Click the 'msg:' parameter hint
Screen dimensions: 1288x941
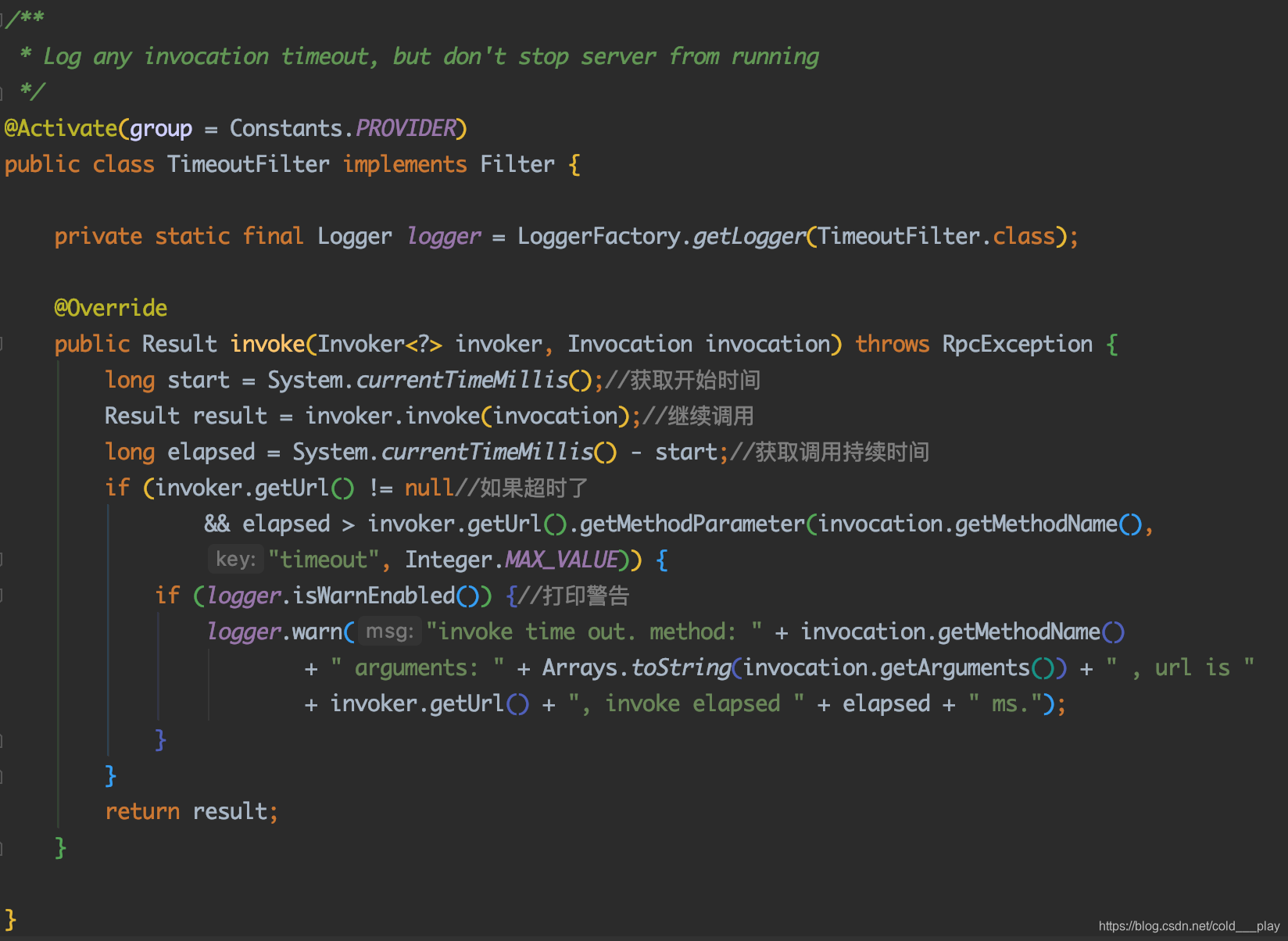click(x=389, y=632)
